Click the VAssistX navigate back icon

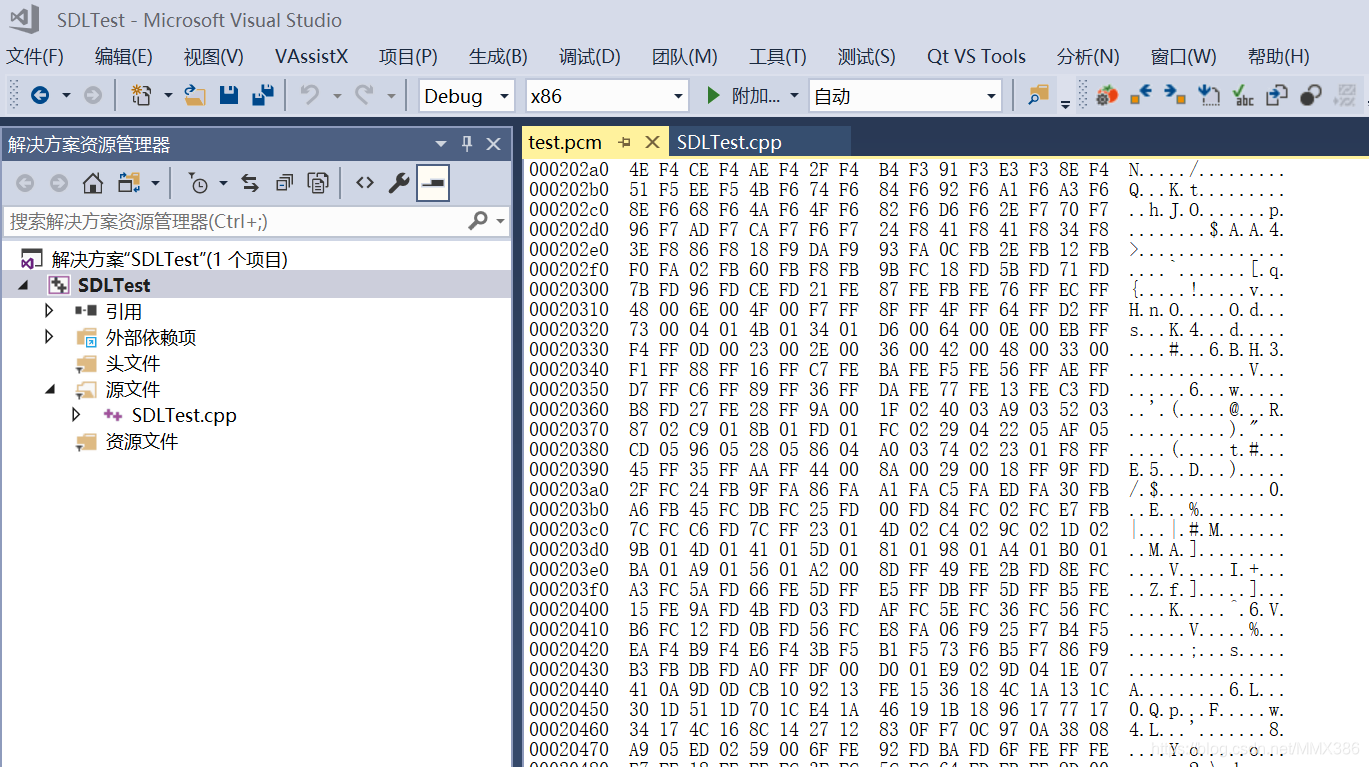(1141, 95)
